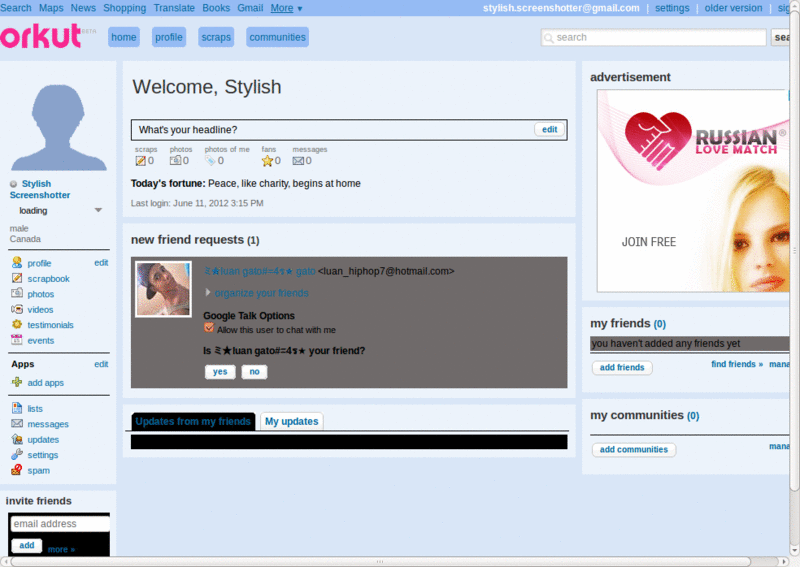
Task: Click the edit link next to Apps
Action: click(101, 364)
